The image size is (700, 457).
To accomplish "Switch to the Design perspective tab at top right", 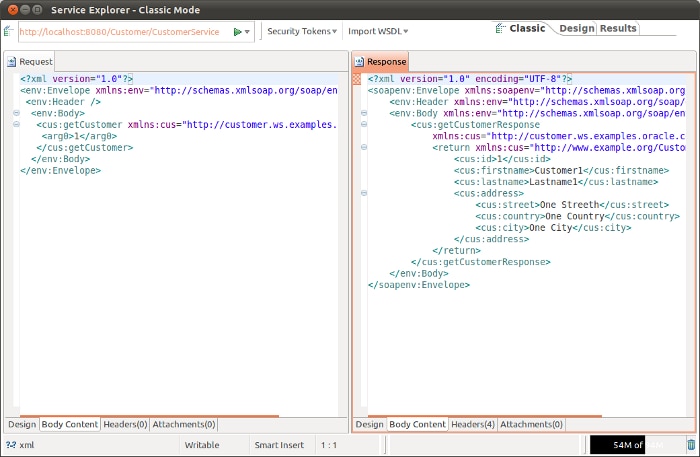I will (x=576, y=28).
